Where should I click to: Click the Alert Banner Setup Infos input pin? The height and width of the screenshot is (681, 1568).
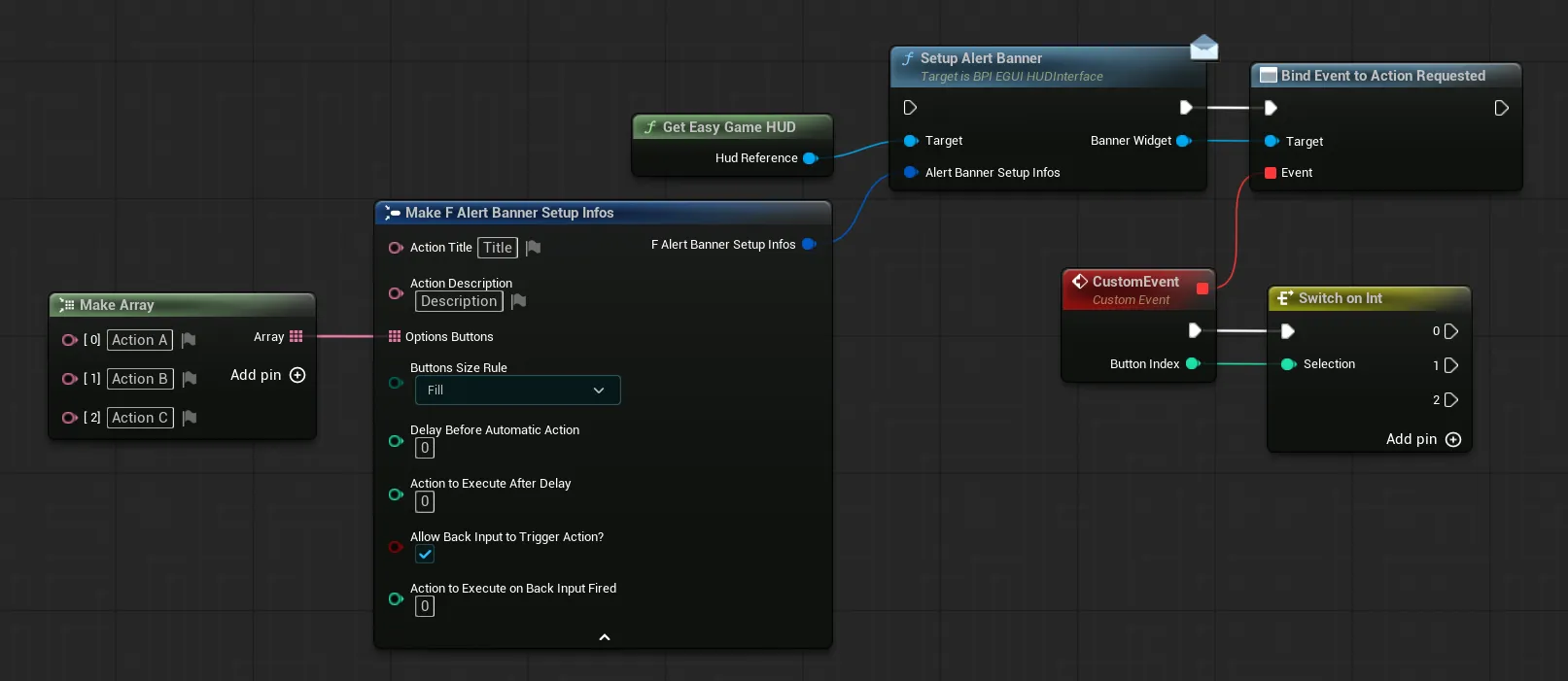[911, 173]
